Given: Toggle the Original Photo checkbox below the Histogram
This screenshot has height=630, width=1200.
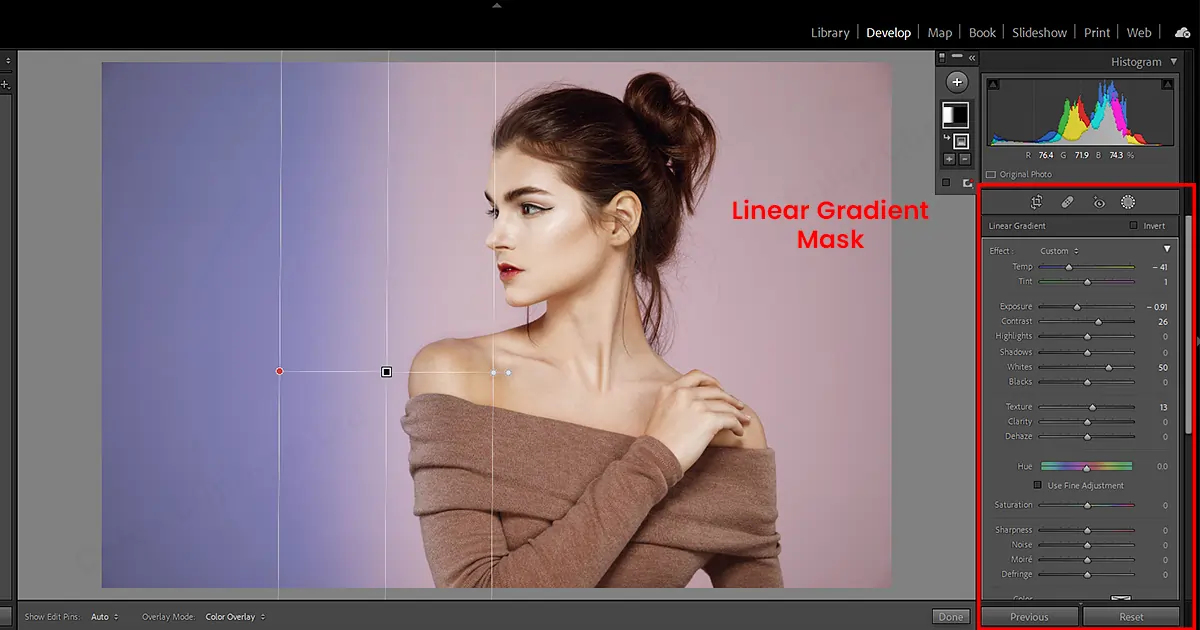Looking at the screenshot, I should [990, 174].
